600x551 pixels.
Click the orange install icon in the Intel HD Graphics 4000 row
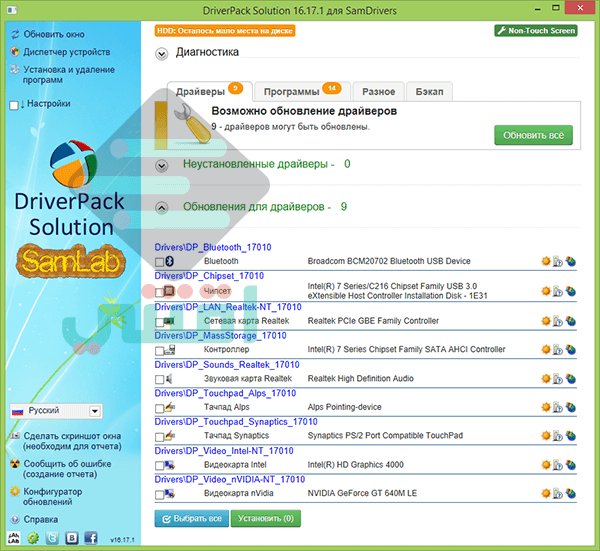546,465
